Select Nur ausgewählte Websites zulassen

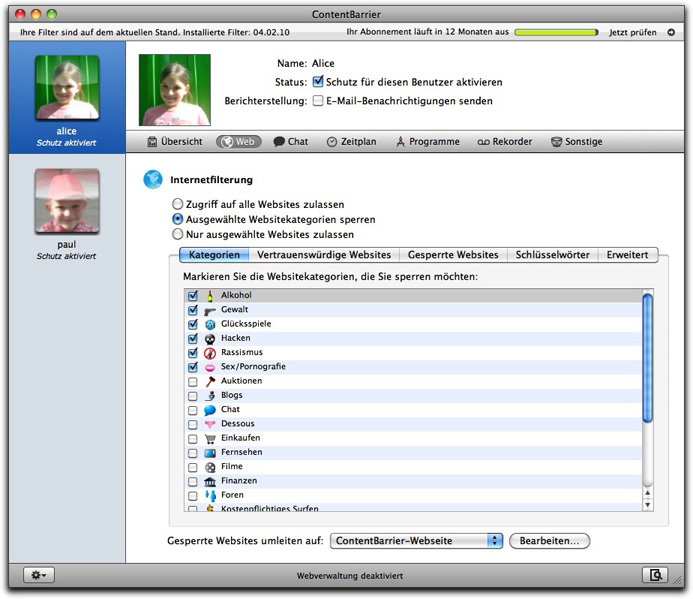[177, 234]
